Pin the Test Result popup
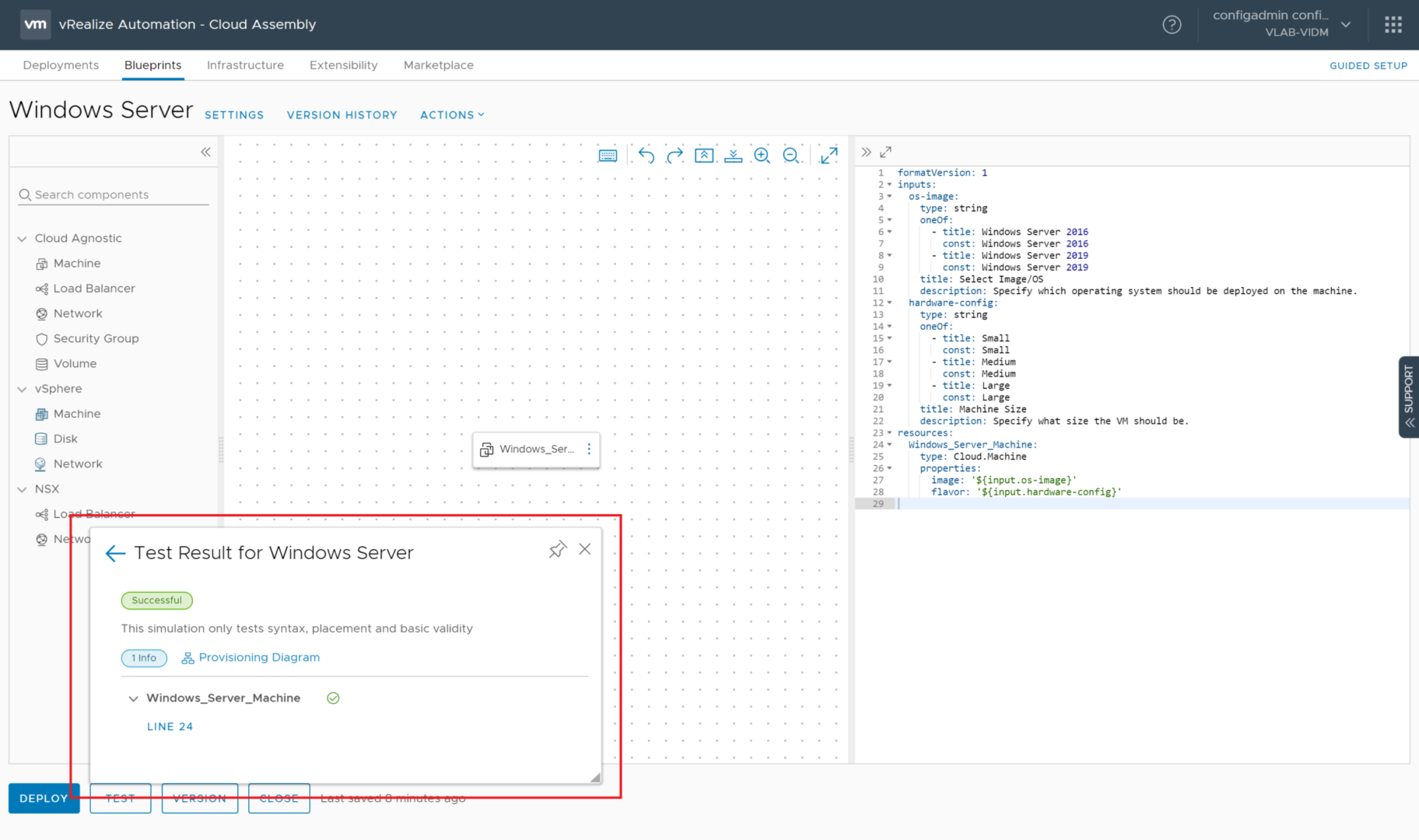The height and width of the screenshot is (840, 1419). tap(558, 550)
